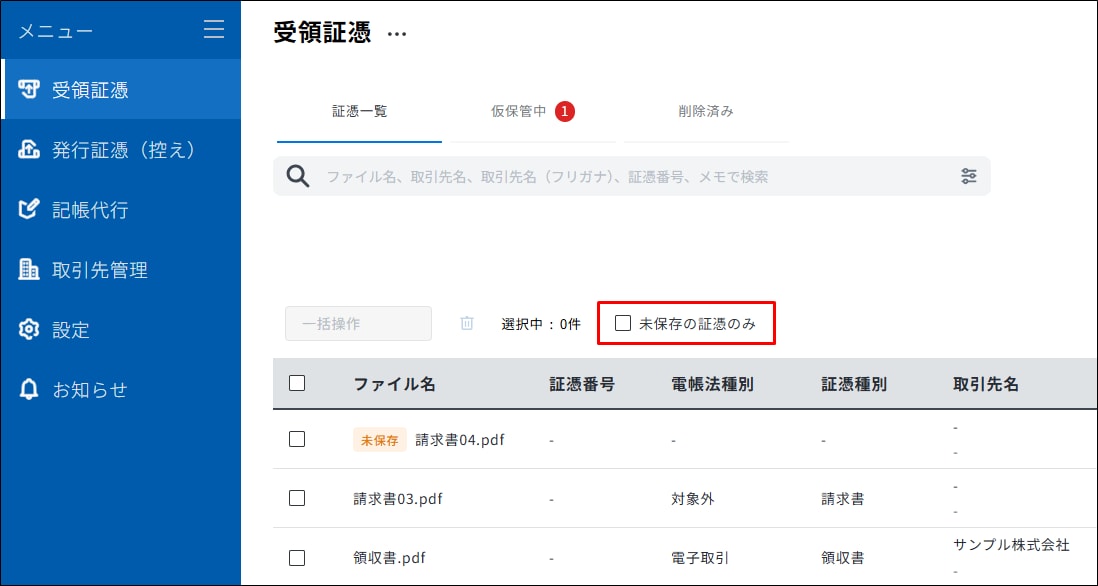The image size is (1098, 586).
Task: Click the 対象外 cell
Action: click(693, 498)
